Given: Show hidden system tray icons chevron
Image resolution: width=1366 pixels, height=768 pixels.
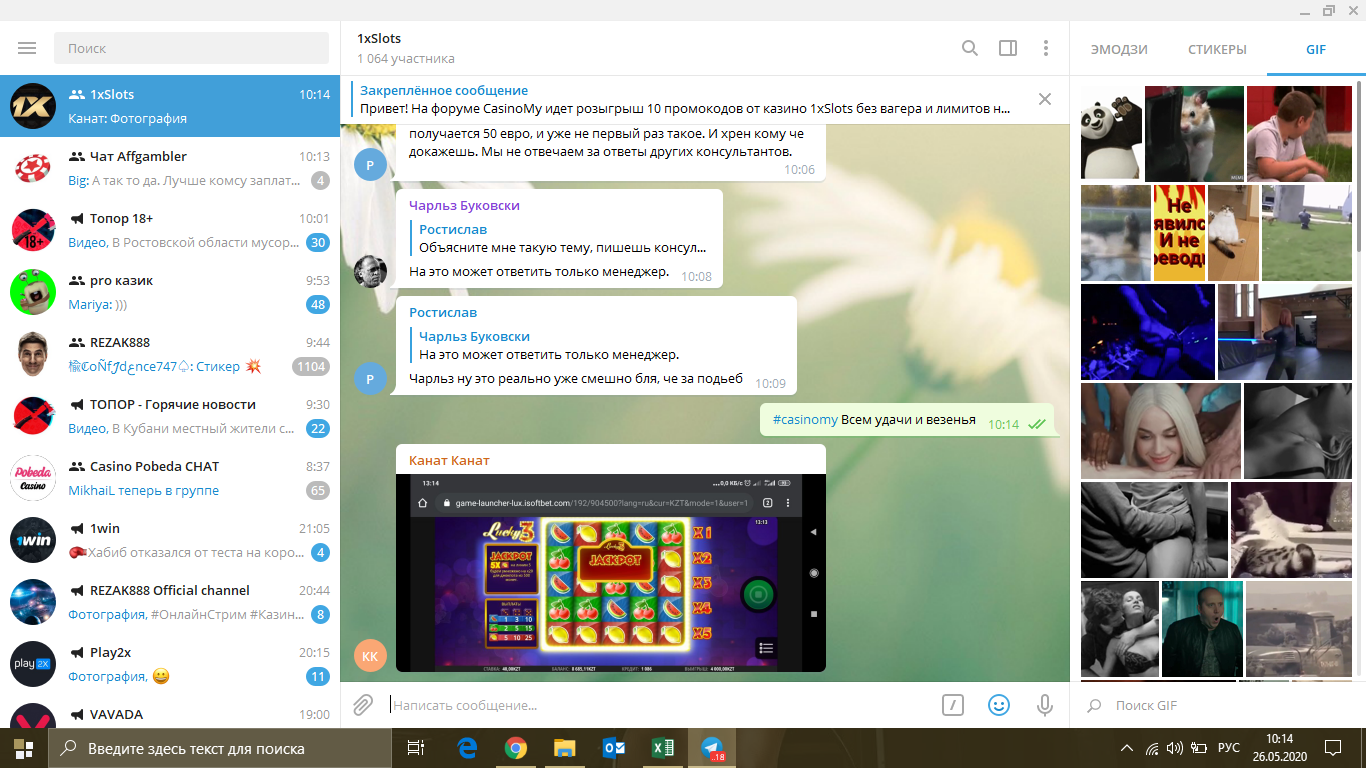Looking at the screenshot, I should tap(1126, 747).
